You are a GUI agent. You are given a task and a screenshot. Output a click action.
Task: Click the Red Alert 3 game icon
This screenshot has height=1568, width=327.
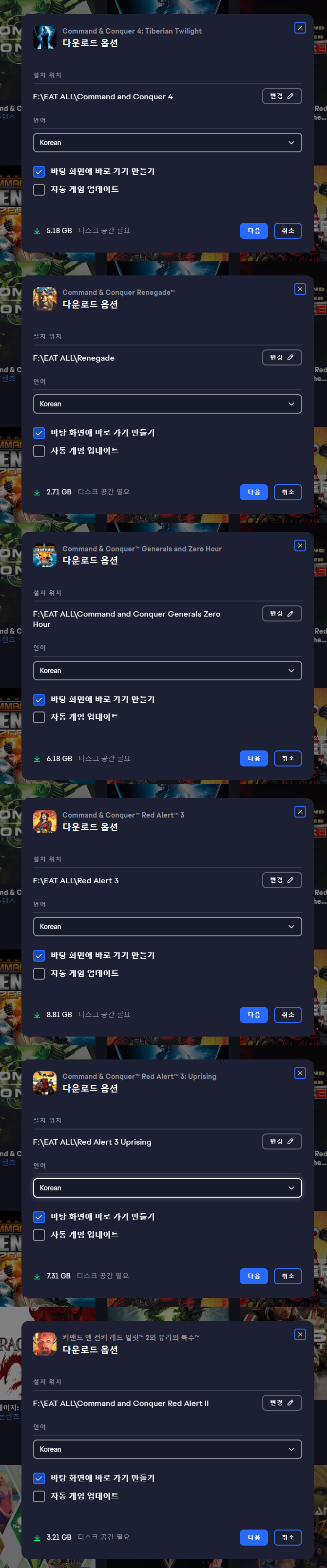(44, 821)
